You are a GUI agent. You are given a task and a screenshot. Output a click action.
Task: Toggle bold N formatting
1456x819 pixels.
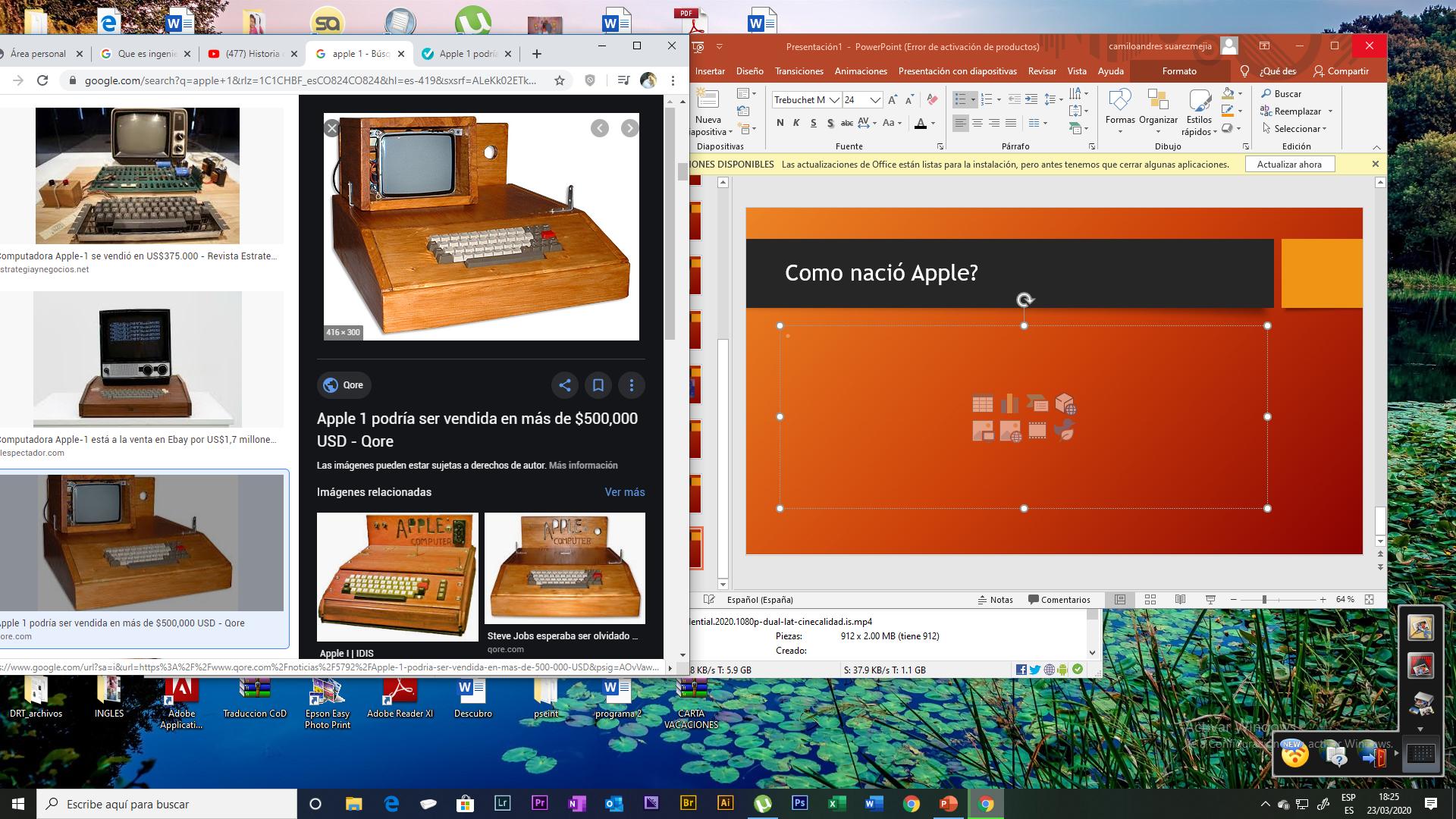point(780,123)
